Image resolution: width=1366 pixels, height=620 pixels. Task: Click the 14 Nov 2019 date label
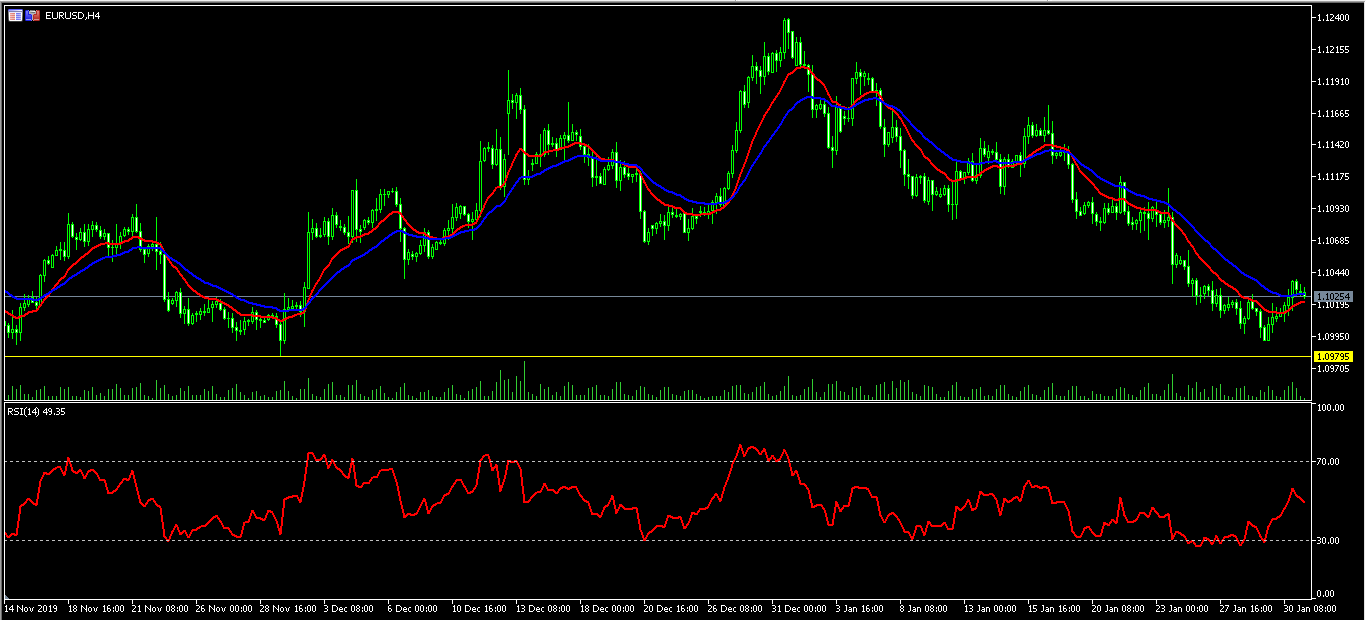tap(31, 606)
